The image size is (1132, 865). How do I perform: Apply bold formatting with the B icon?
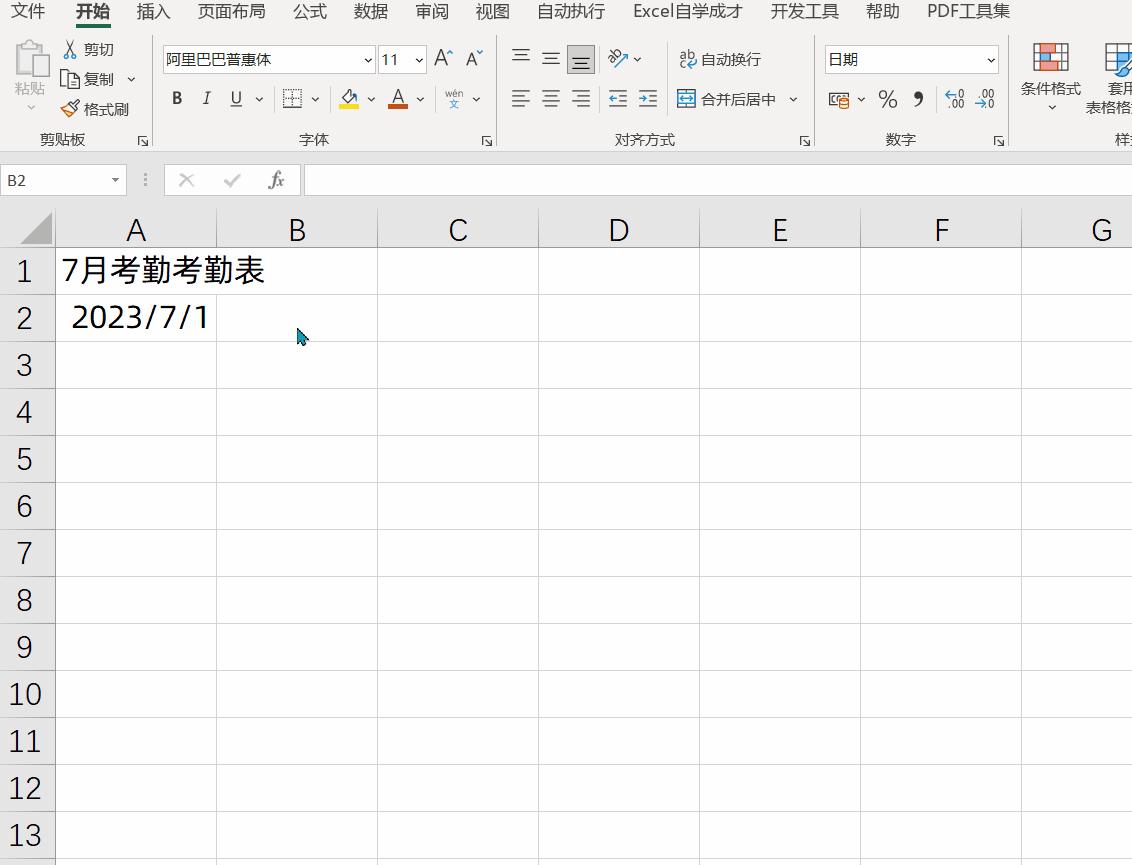tap(177, 98)
